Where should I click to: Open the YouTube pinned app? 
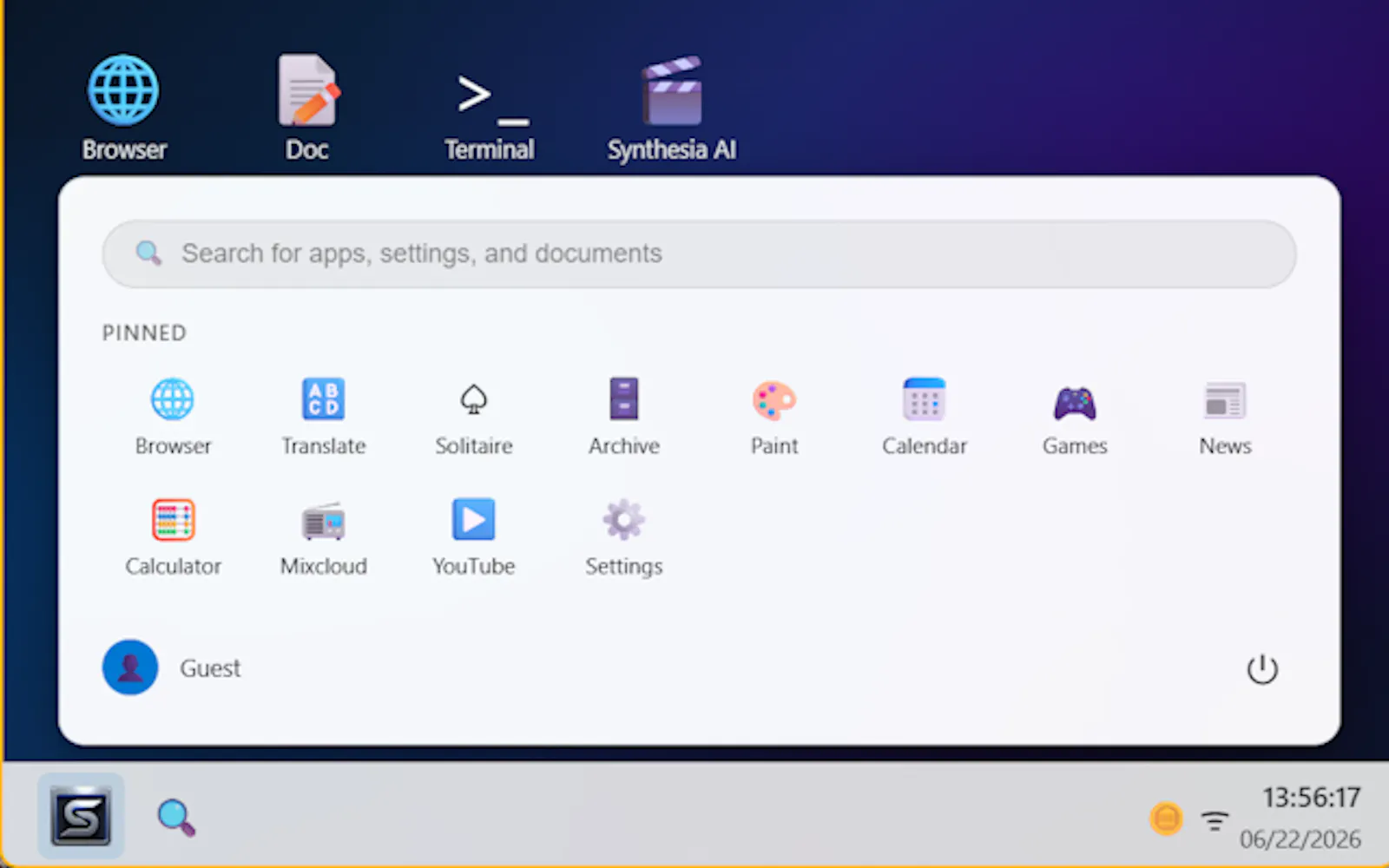coord(473,538)
